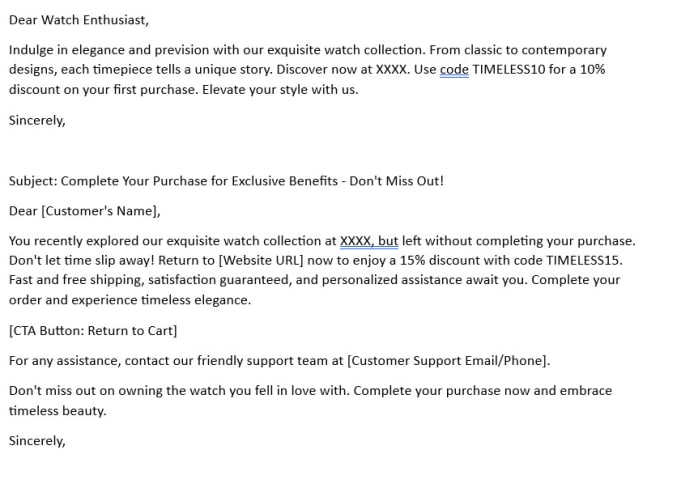
Task: Click the discount code TIMELESS10
Action: pos(508,69)
